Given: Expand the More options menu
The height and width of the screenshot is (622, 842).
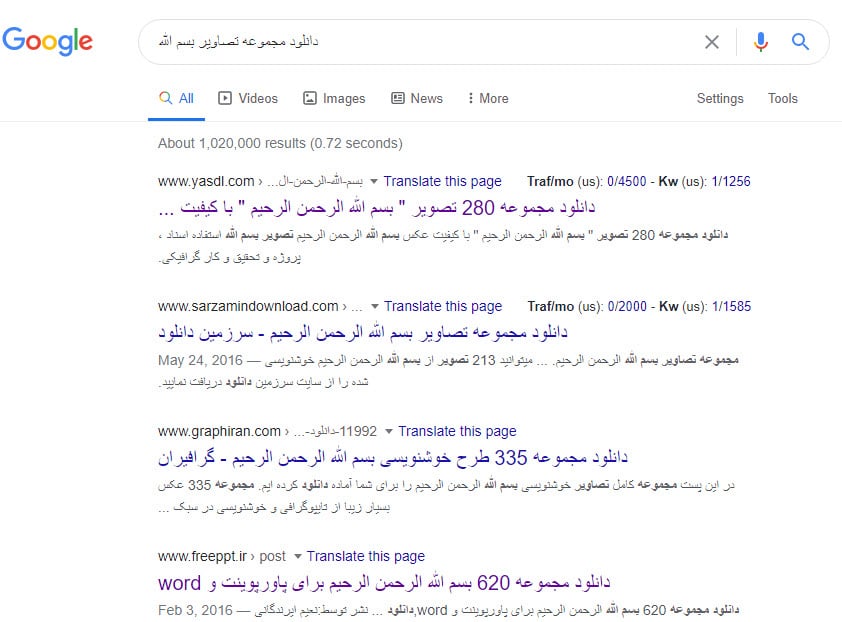Looking at the screenshot, I should click(x=487, y=98).
